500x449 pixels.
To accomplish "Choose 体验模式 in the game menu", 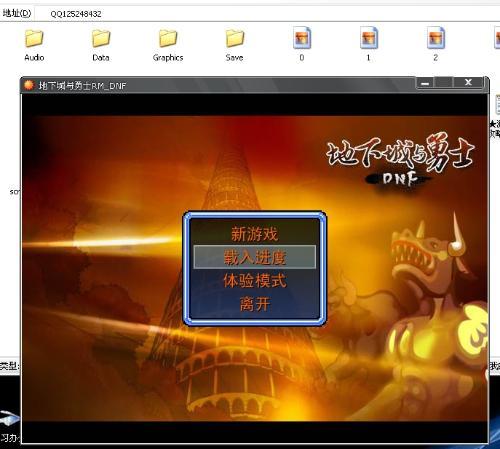I will tap(255, 280).
